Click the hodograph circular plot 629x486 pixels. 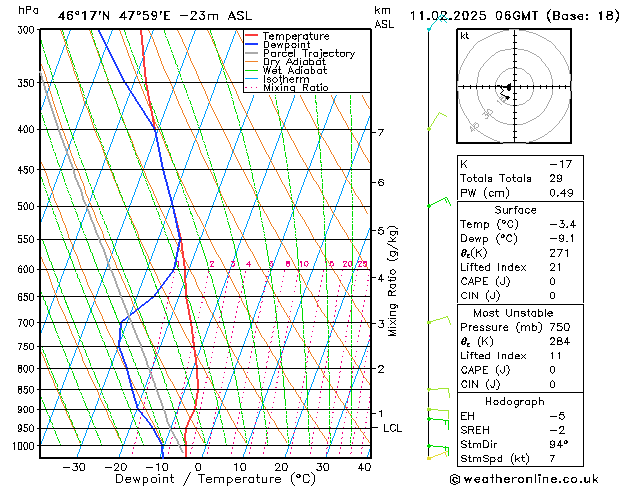tap(509, 88)
